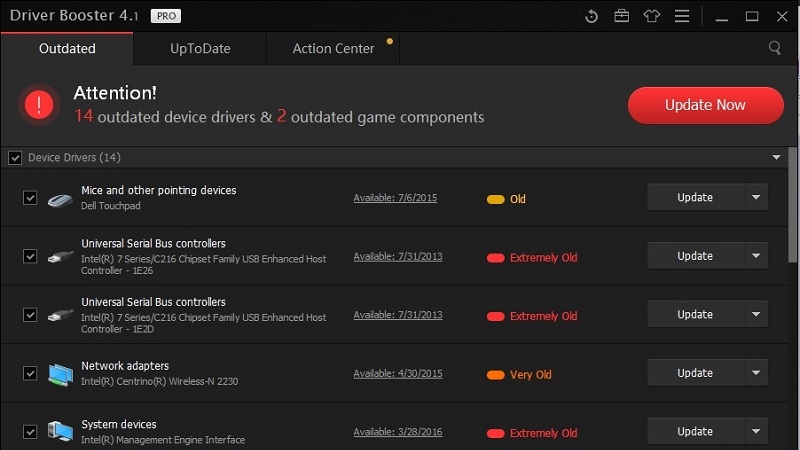Click the "Device Drivers (14)" header label
Screen dimensions: 800x450
click(74, 158)
